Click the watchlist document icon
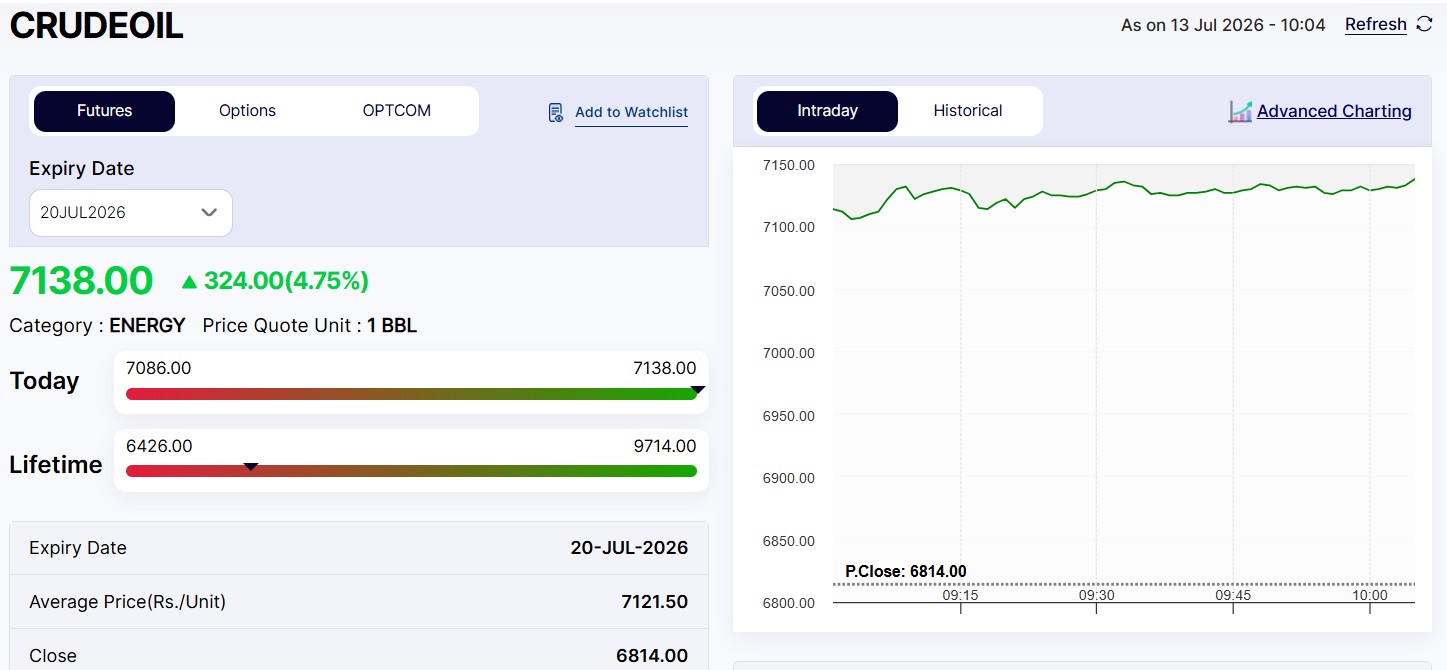The height and width of the screenshot is (670, 1447). [x=556, y=112]
